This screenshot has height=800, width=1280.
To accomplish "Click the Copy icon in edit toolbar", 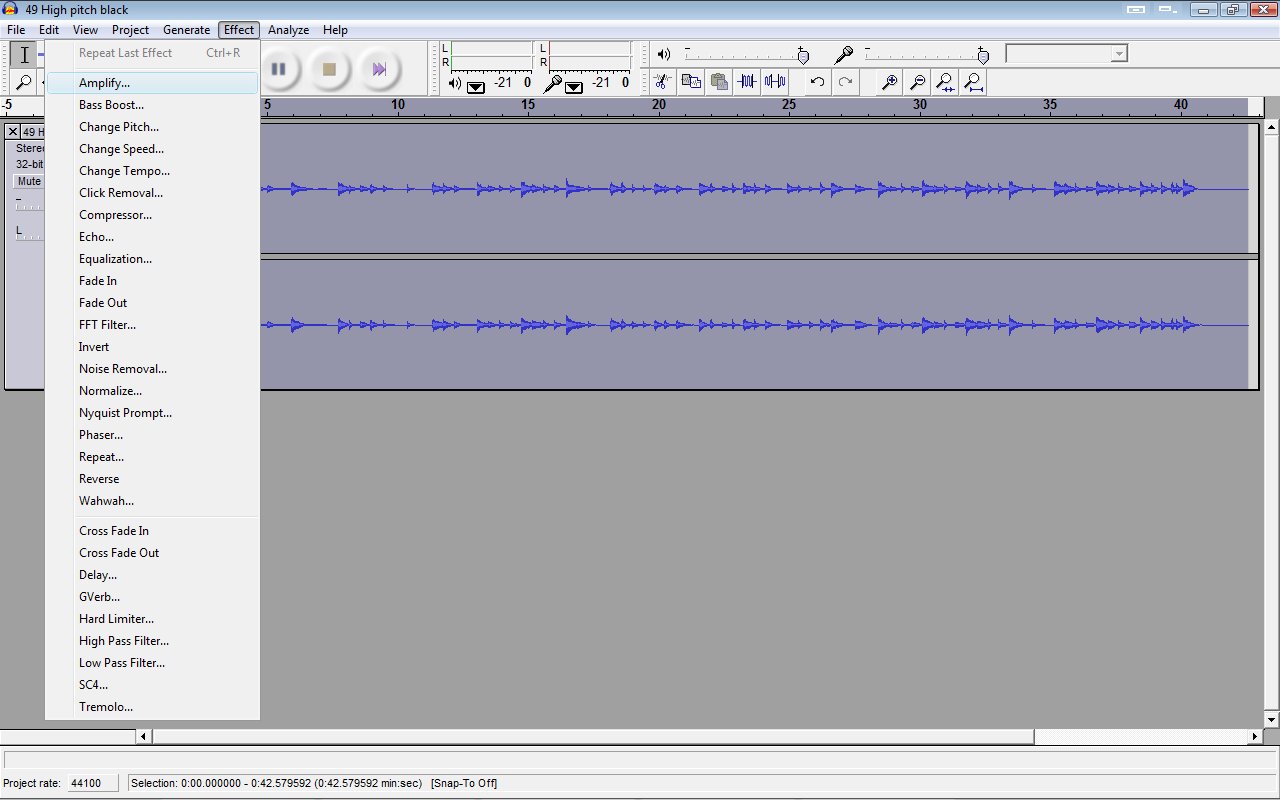I will pyautogui.click(x=691, y=82).
